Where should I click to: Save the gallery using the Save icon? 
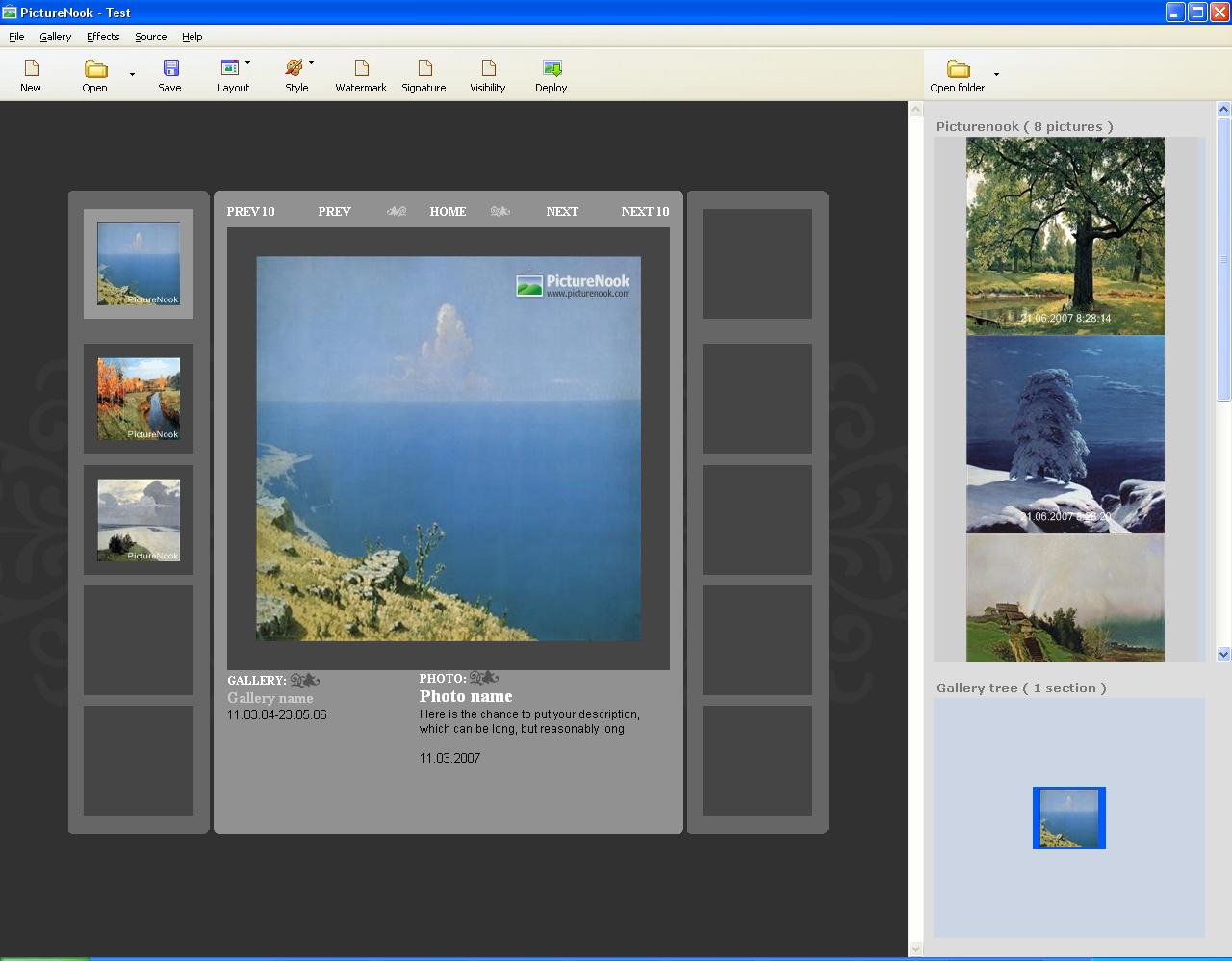(170, 68)
